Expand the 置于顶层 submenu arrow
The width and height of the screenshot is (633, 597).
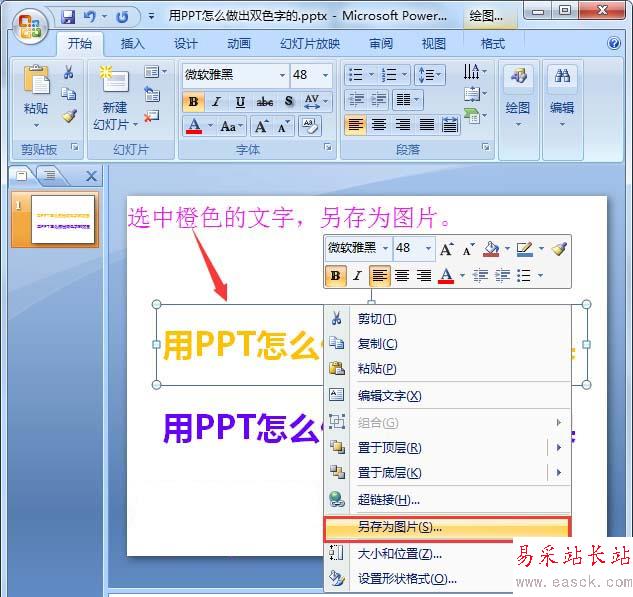click(x=559, y=447)
